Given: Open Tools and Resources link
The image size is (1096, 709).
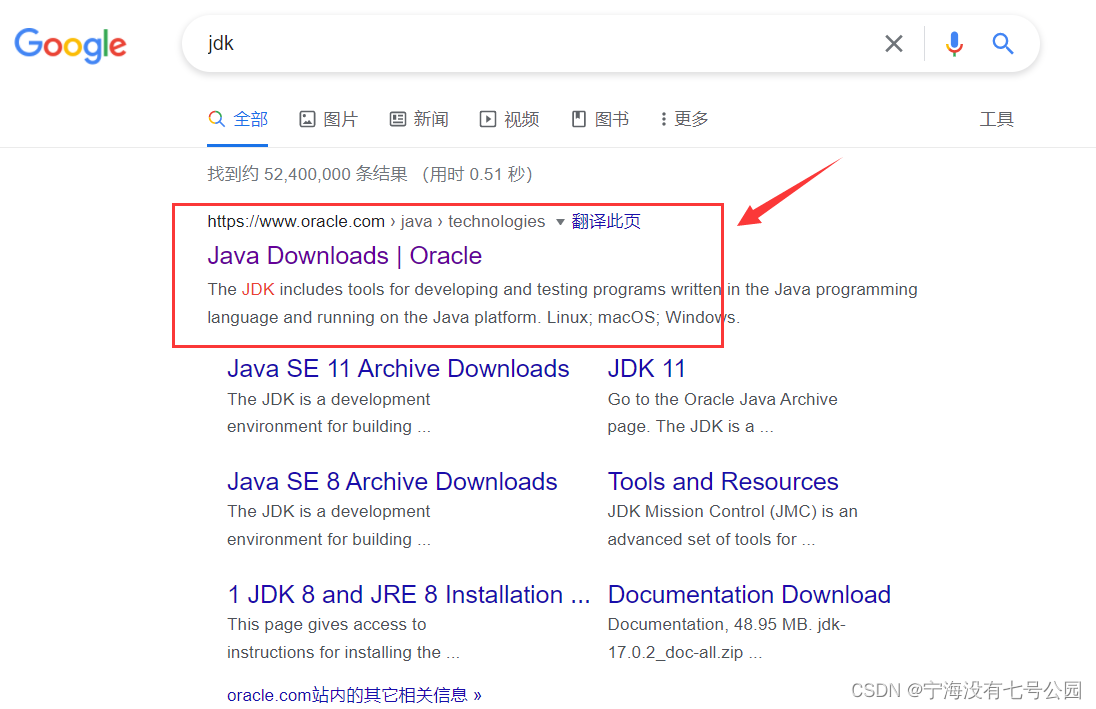Looking at the screenshot, I should [x=723, y=482].
